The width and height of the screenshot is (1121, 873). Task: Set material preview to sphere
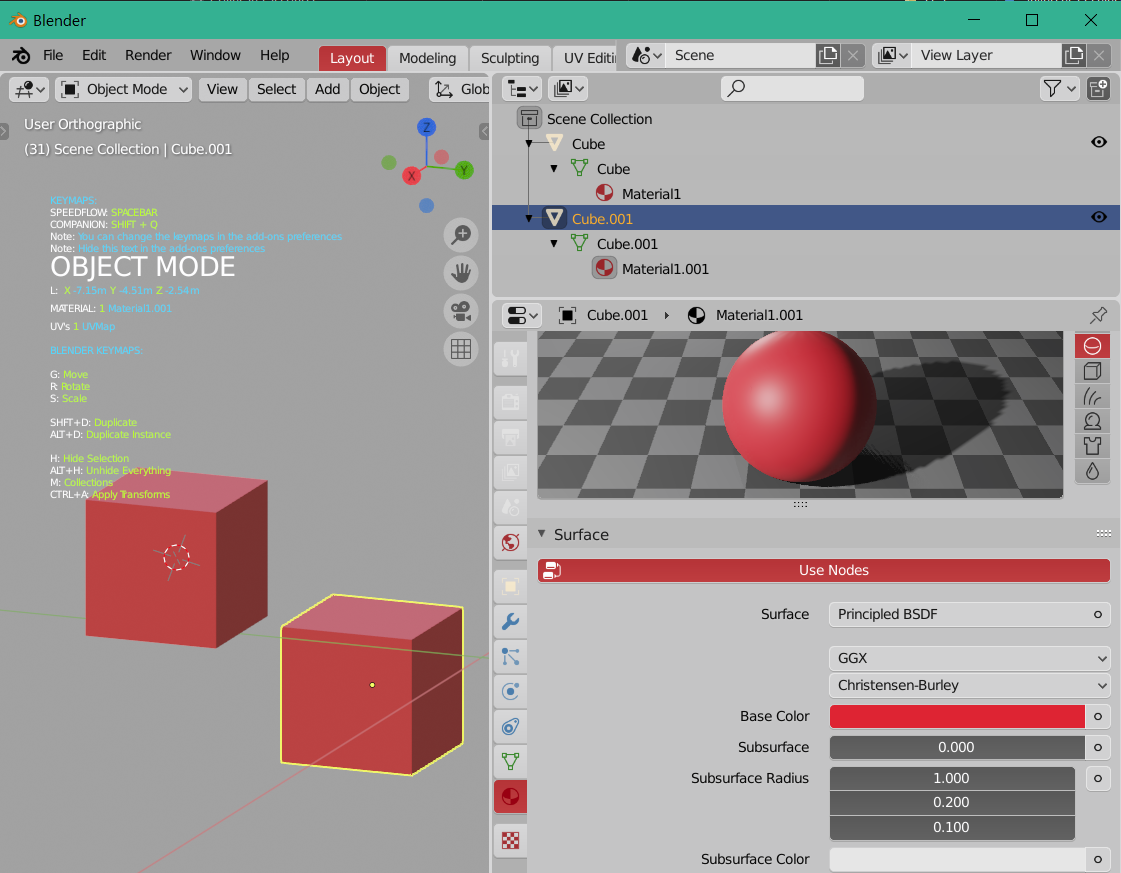1092,346
